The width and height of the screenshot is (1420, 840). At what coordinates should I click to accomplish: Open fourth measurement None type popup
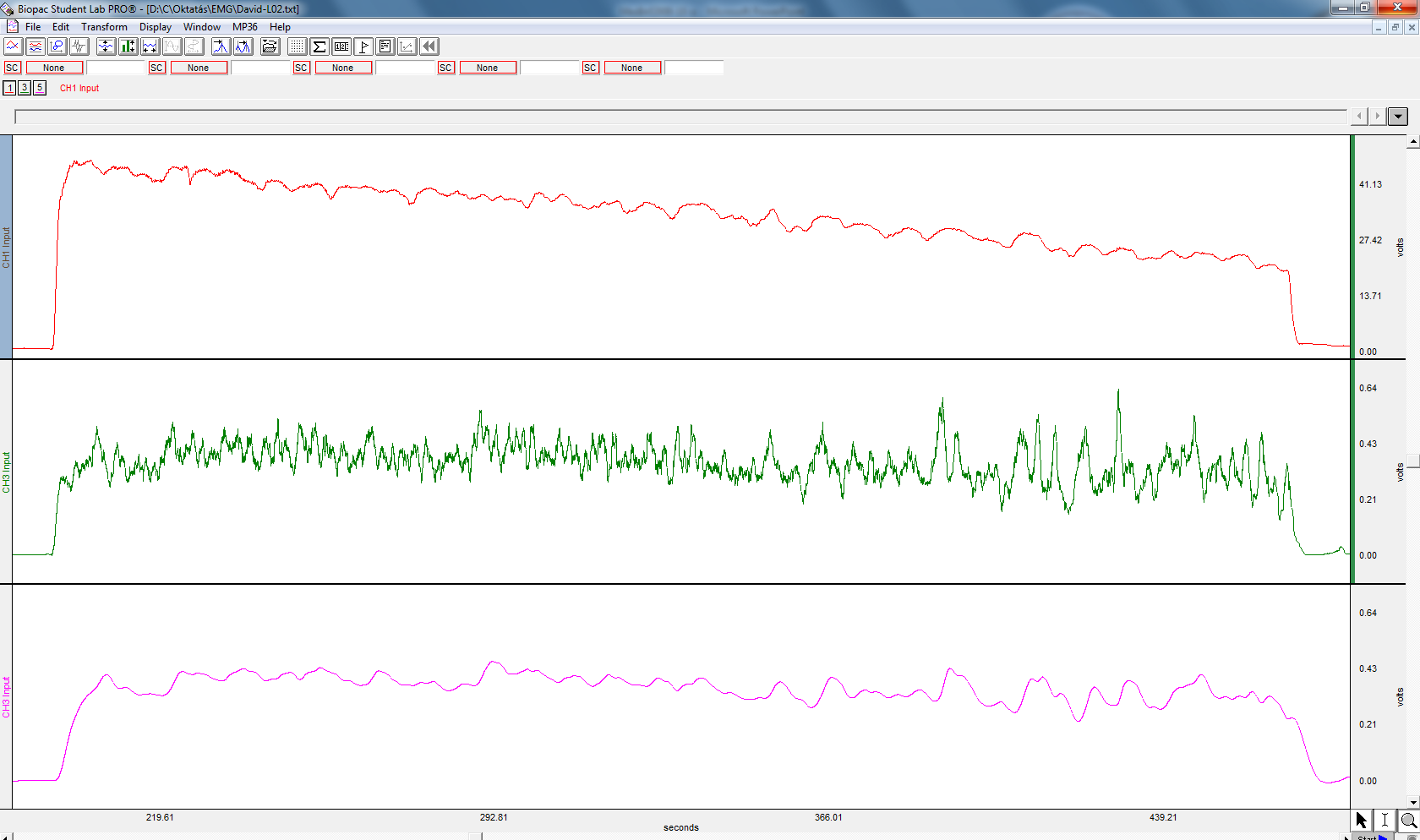(488, 68)
